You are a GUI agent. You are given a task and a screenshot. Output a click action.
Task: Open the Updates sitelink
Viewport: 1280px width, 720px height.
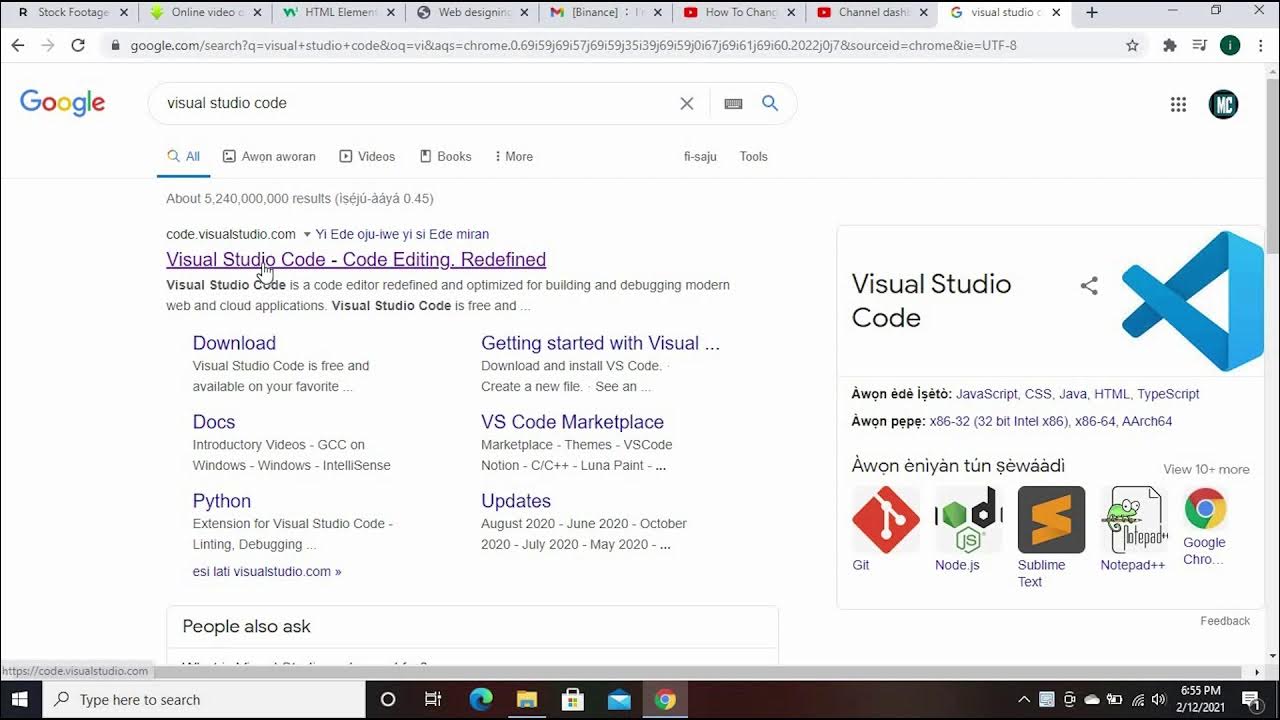516,501
